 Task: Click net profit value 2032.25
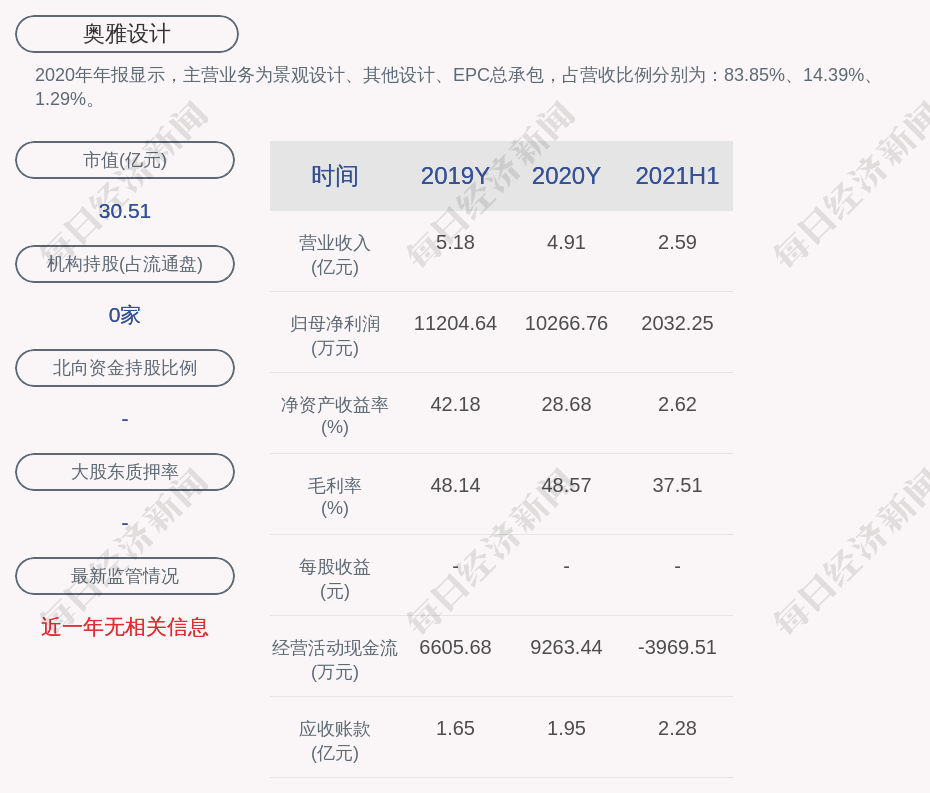click(677, 323)
